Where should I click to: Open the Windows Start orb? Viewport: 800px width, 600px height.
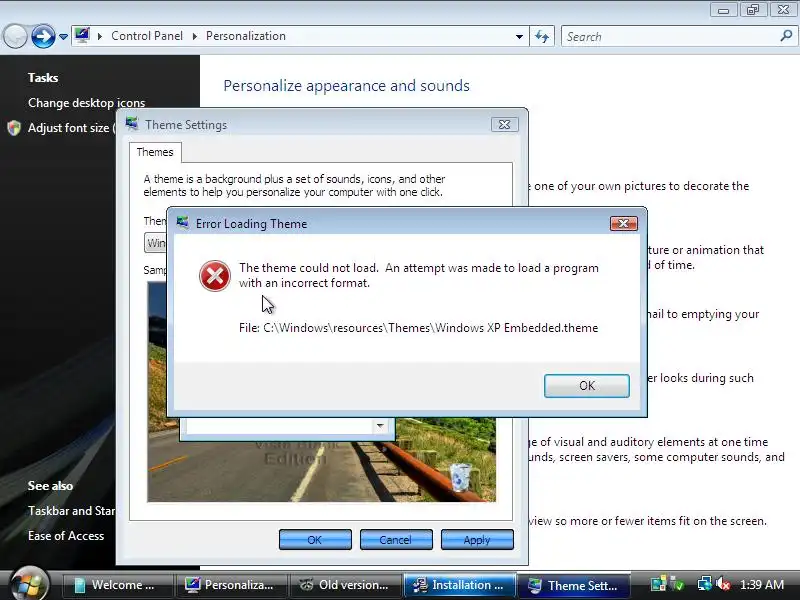[29, 584]
